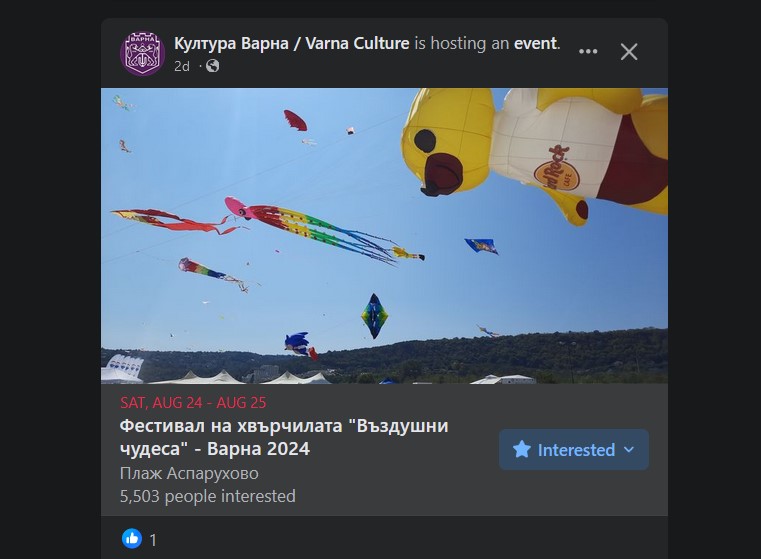Click the blue thumbs-up reaction icon
The height and width of the screenshot is (559, 761).
pyautogui.click(x=132, y=539)
